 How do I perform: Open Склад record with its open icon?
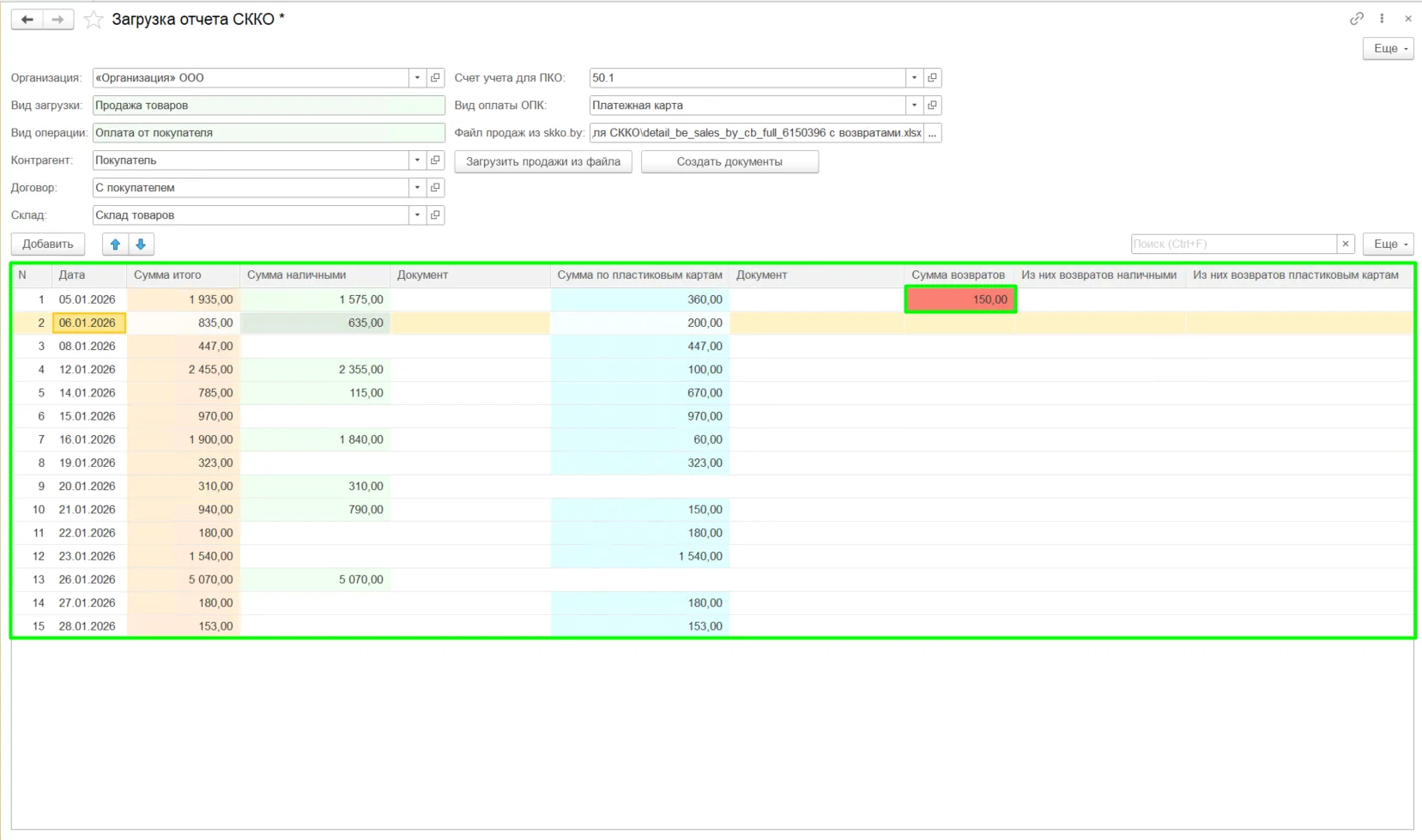(436, 215)
